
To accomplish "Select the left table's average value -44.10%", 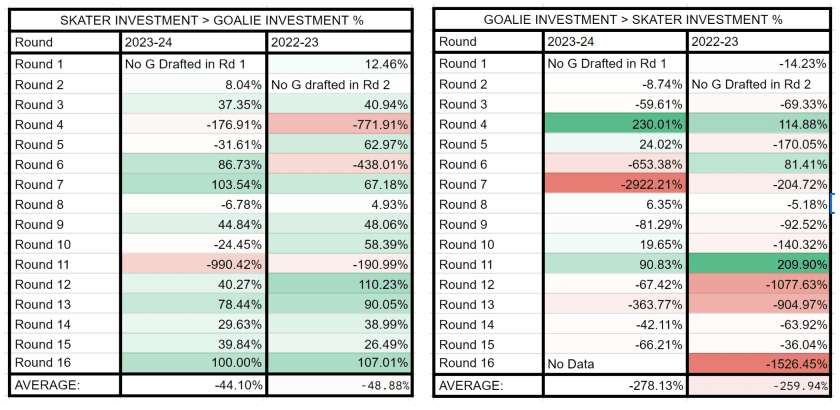I will pos(193,385).
